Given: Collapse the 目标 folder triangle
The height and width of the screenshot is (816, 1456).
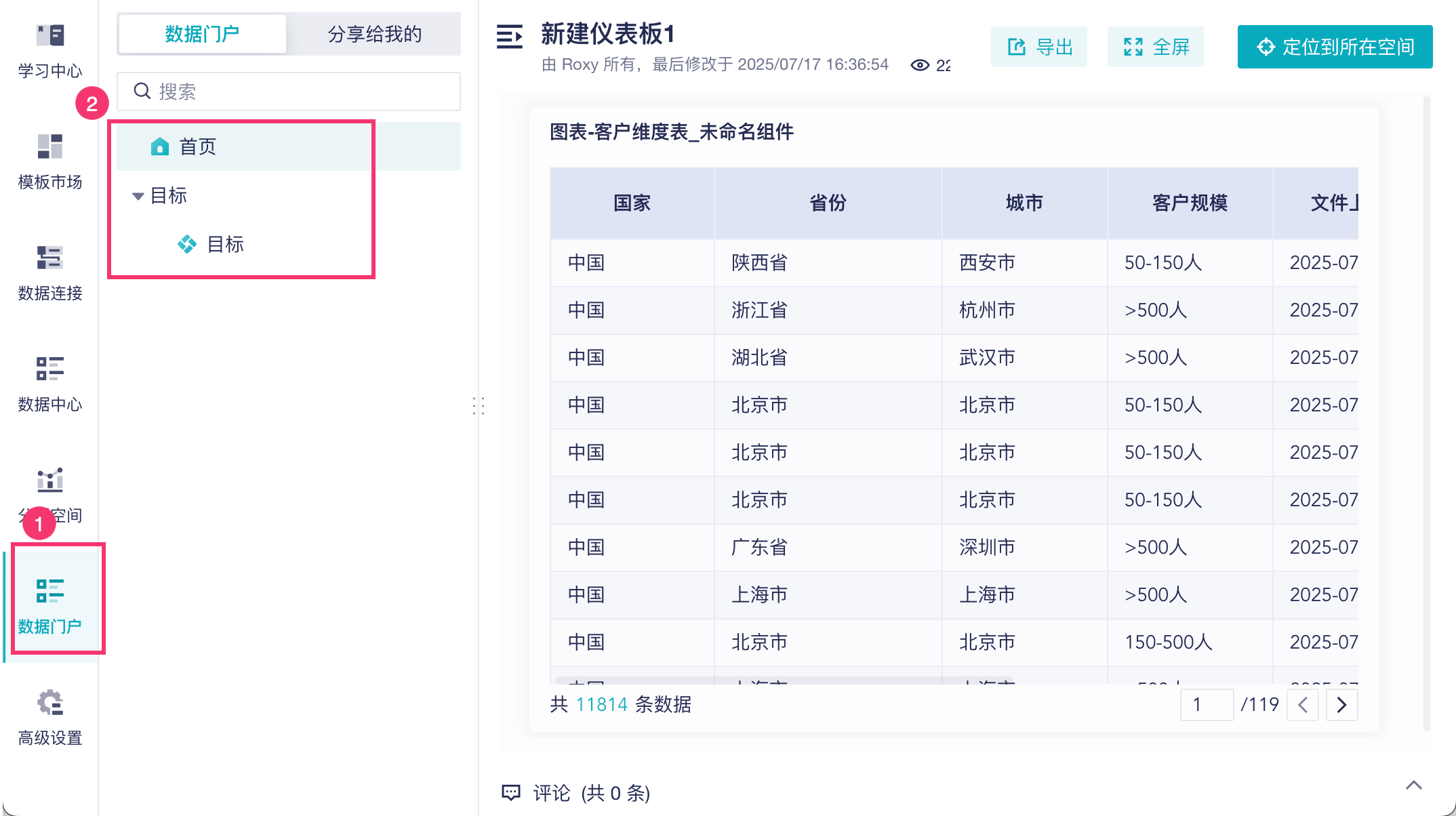Looking at the screenshot, I should [138, 197].
